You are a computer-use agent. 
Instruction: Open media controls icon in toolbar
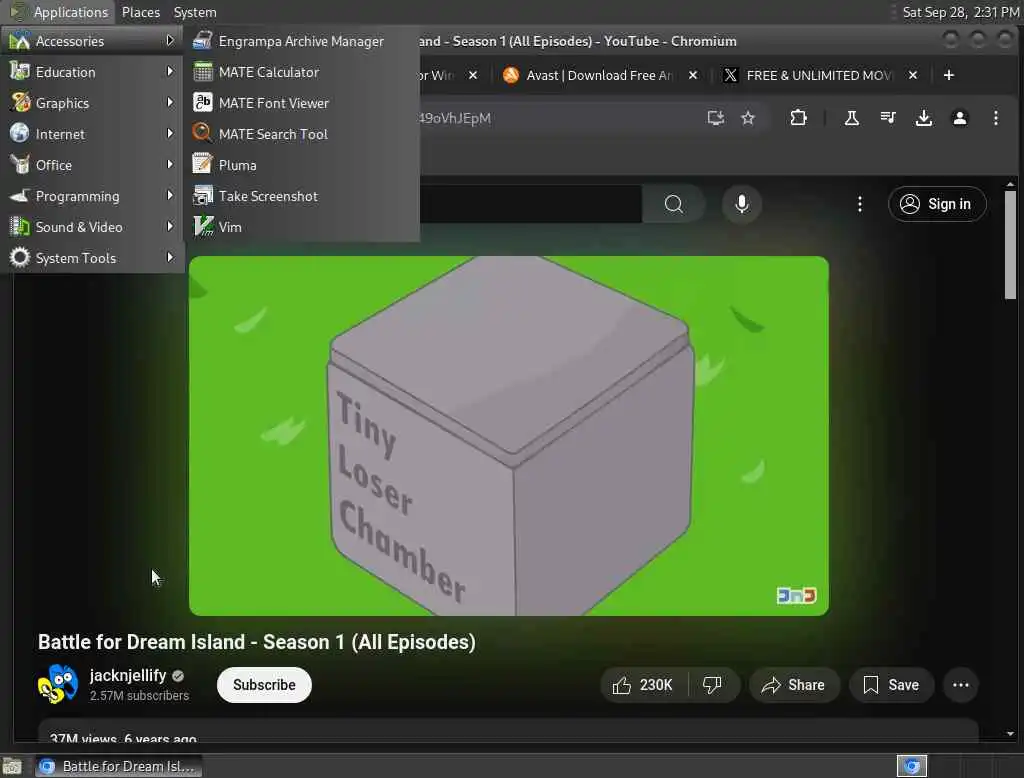point(888,118)
